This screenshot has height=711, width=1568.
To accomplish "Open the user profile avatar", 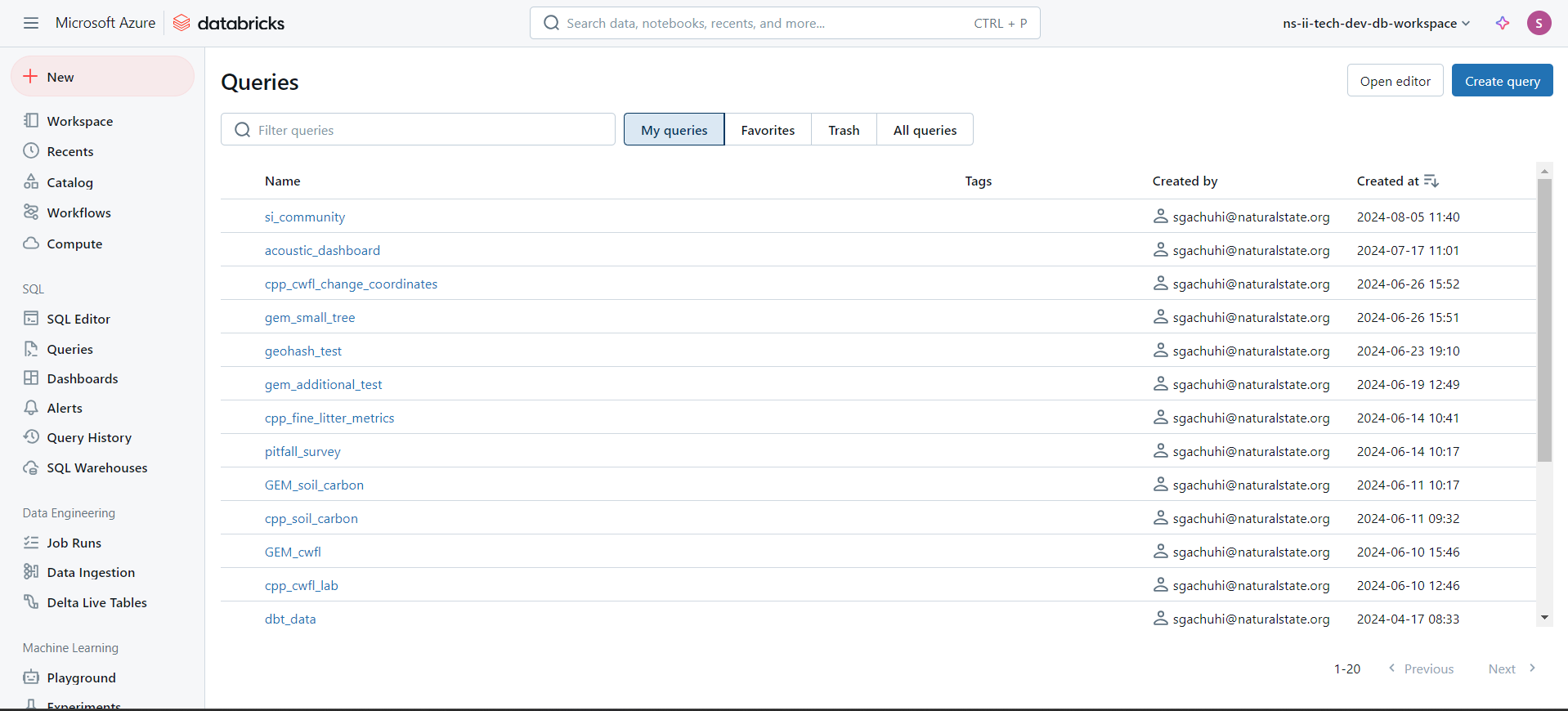I will click(1539, 23).
